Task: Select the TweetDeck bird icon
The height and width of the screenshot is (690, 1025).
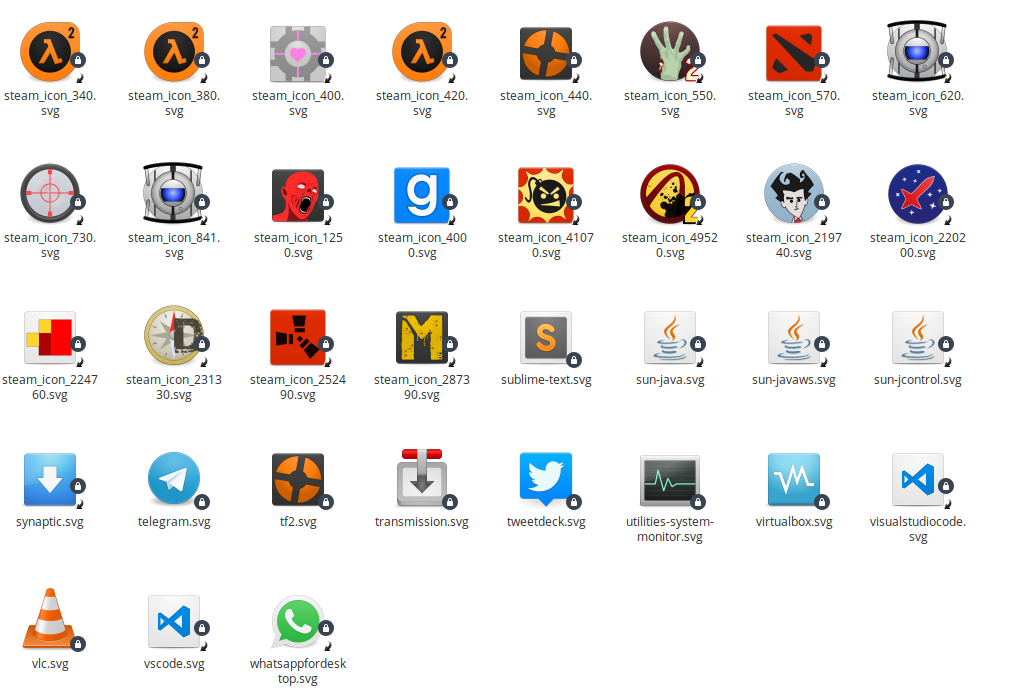Action: (546, 479)
